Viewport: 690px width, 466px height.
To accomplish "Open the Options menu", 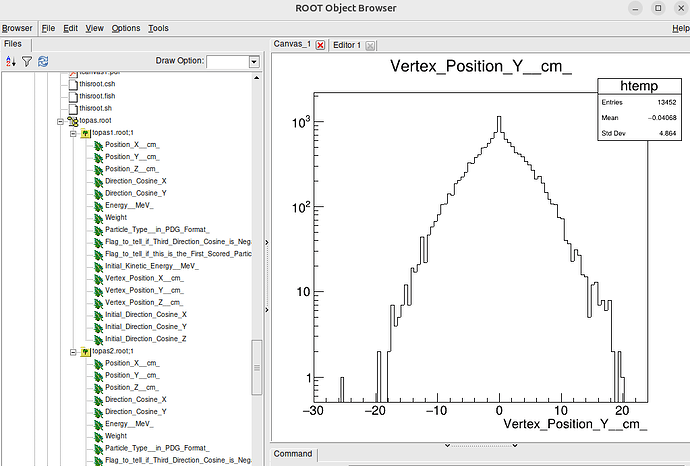I will tap(126, 28).
